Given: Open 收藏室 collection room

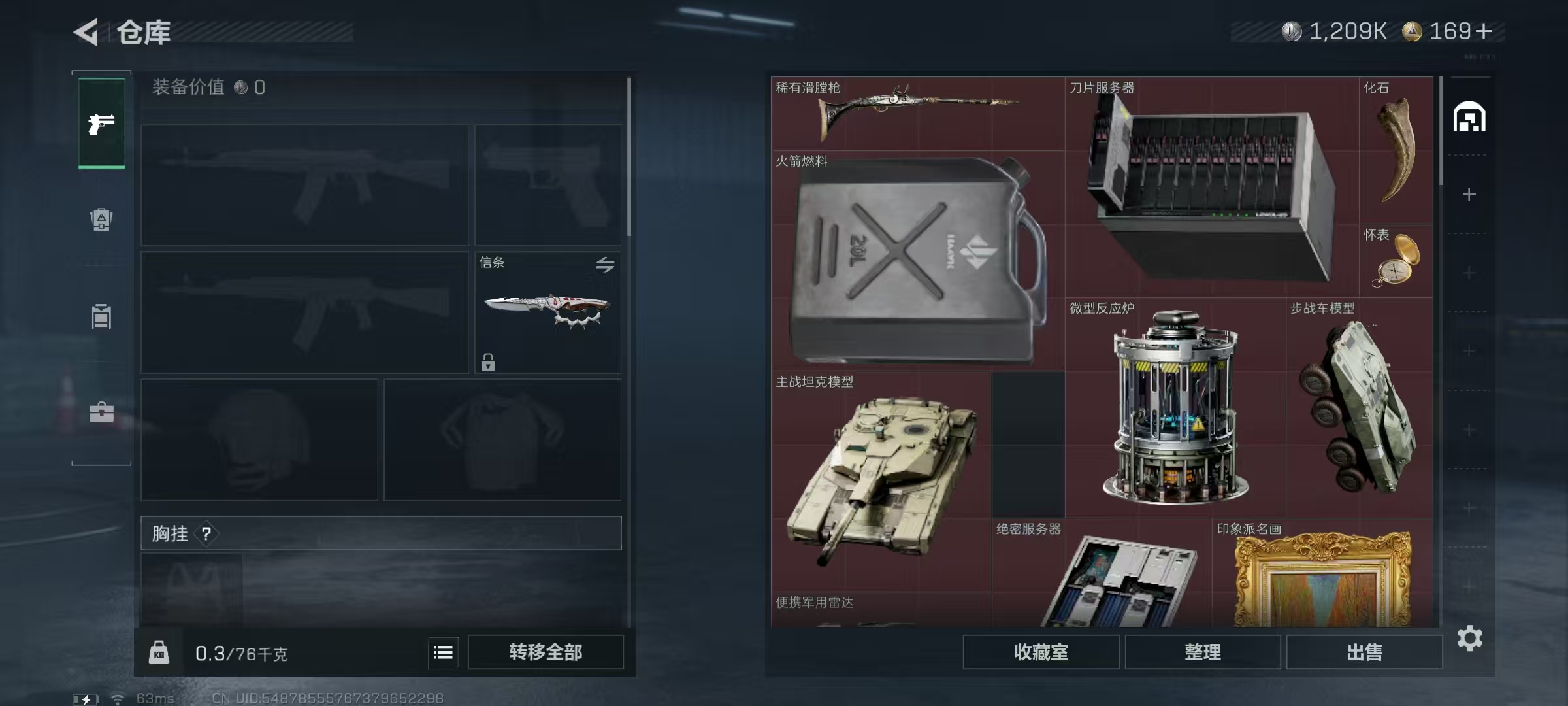Looking at the screenshot, I should click(x=1041, y=652).
